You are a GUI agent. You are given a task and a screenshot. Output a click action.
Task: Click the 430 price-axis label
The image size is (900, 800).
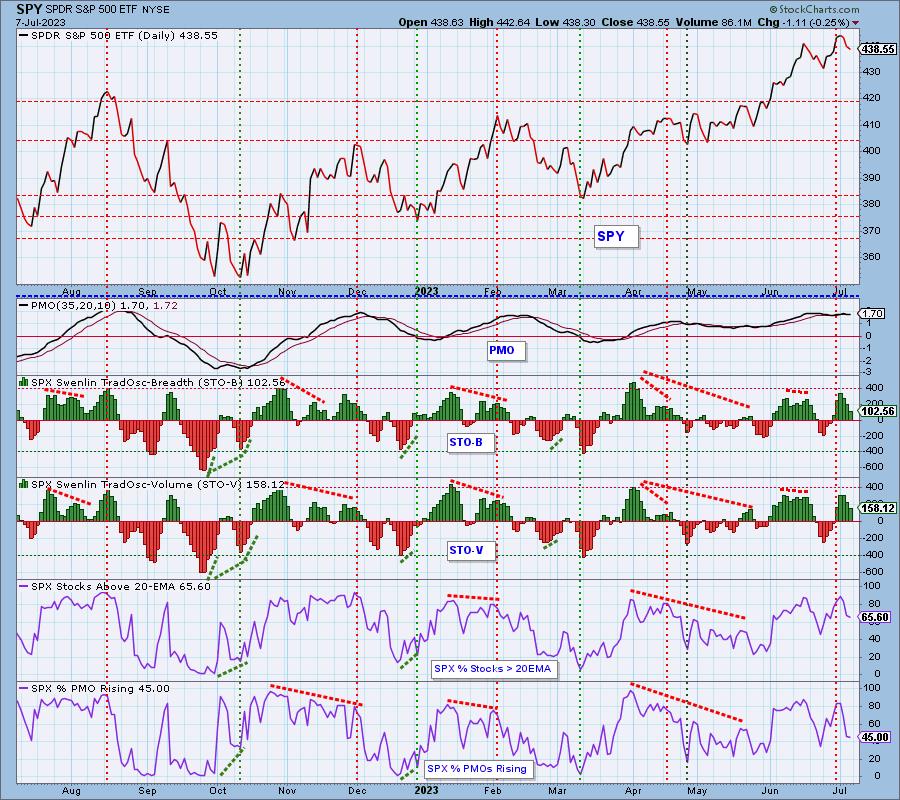click(871, 72)
